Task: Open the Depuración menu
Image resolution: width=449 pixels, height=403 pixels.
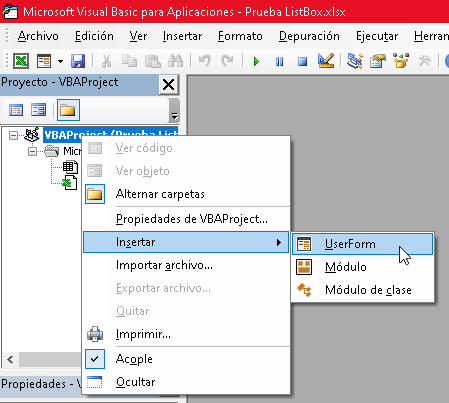Action: pyautogui.click(x=309, y=36)
